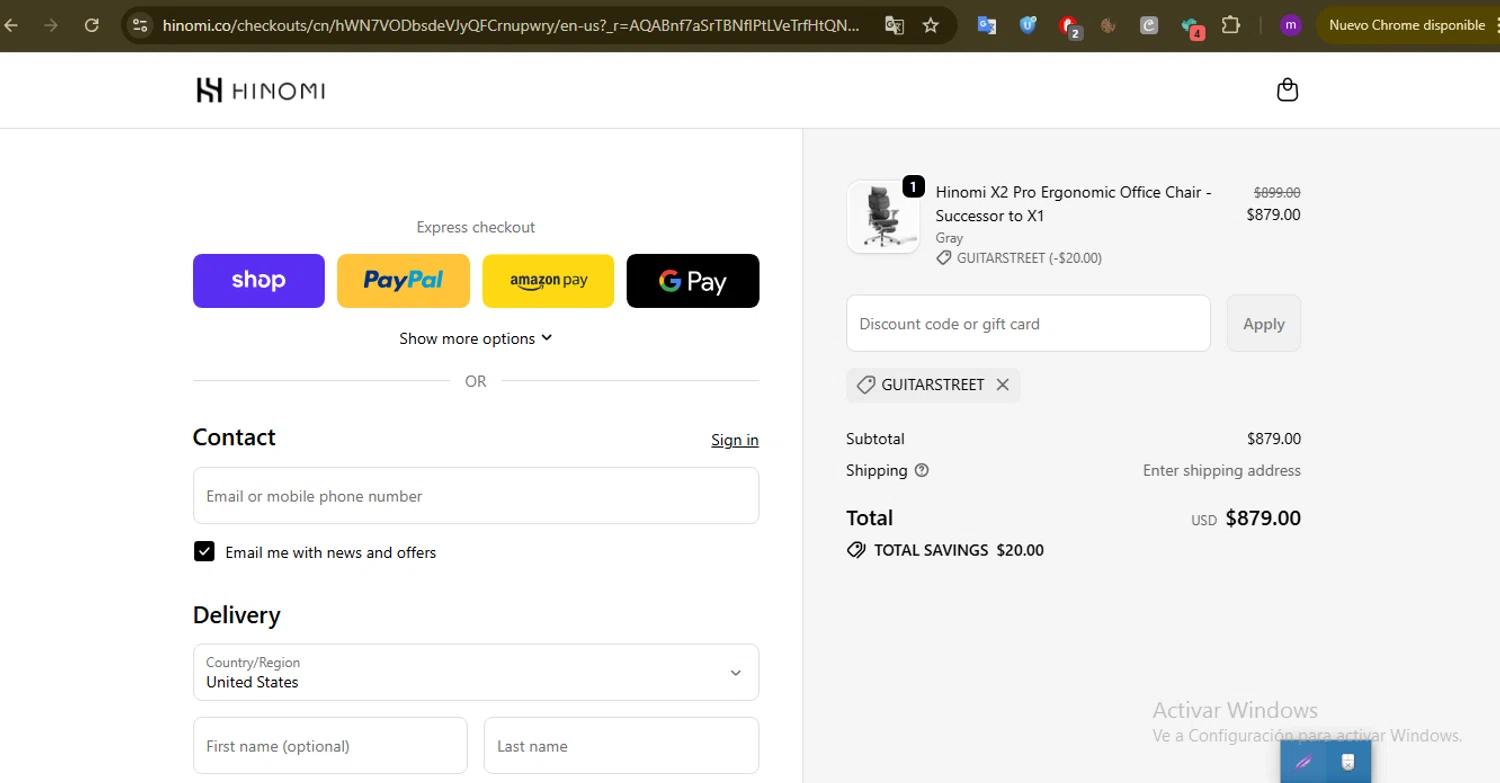Click the Apply discount button
The width and height of the screenshot is (1500, 783).
(1264, 323)
